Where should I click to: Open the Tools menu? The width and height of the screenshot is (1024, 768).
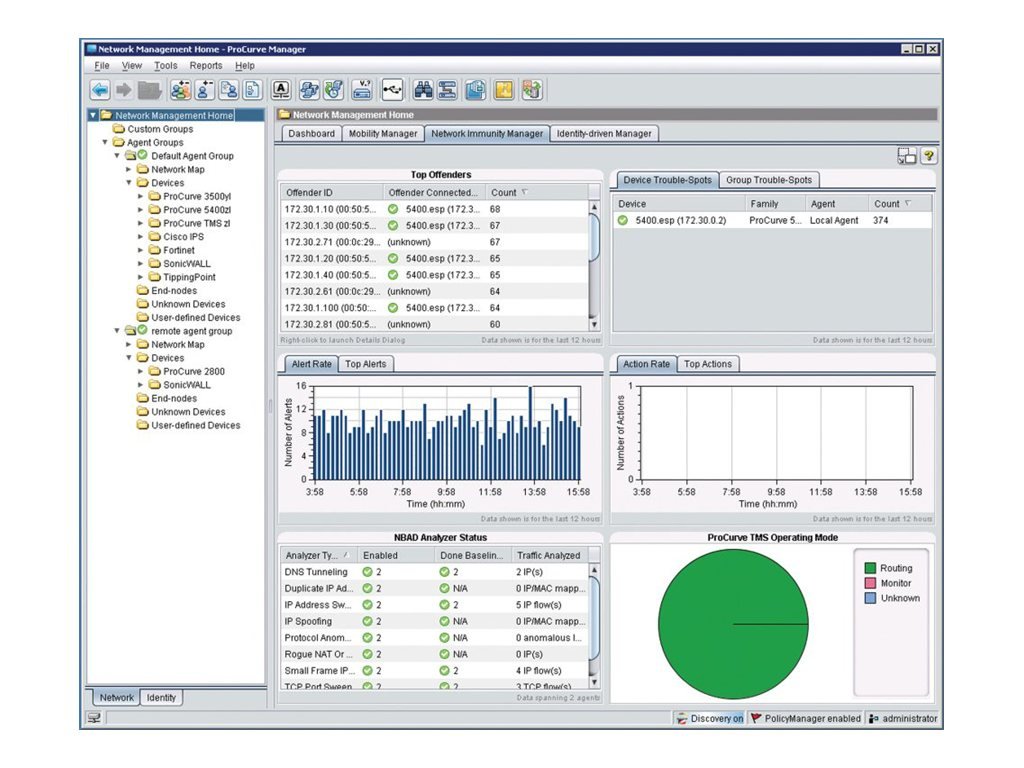(x=165, y=65)
